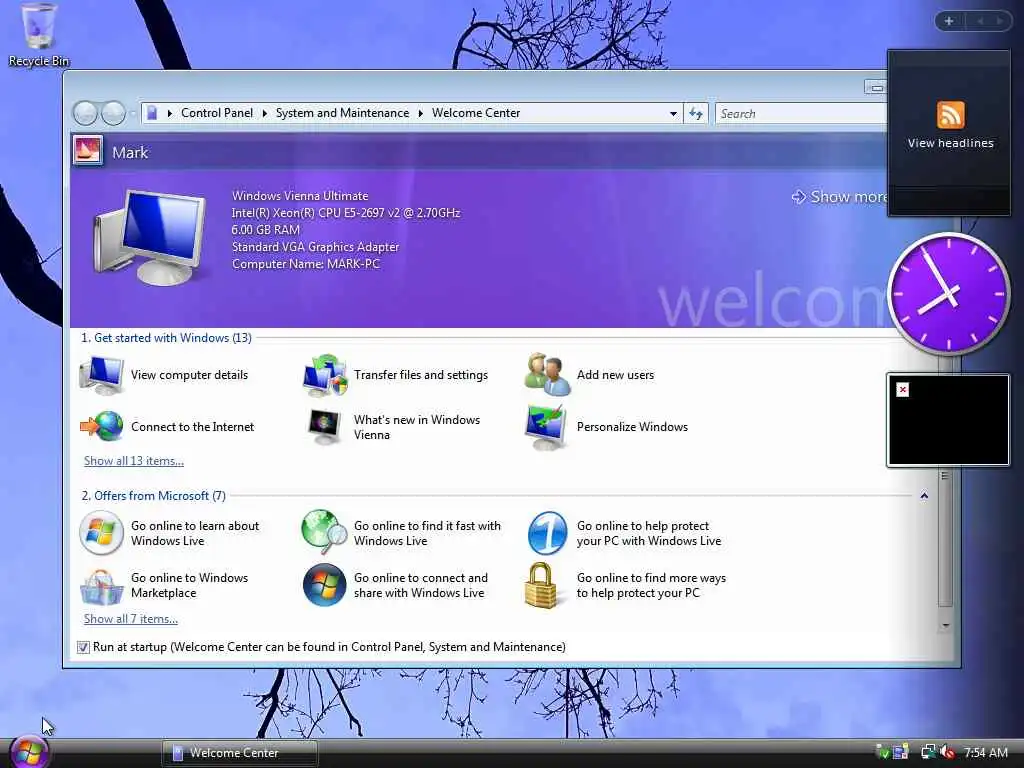This screenshot has height=768, width=1024.
Task: Click the Refresh button next to address bar
Action: [696, 114]
